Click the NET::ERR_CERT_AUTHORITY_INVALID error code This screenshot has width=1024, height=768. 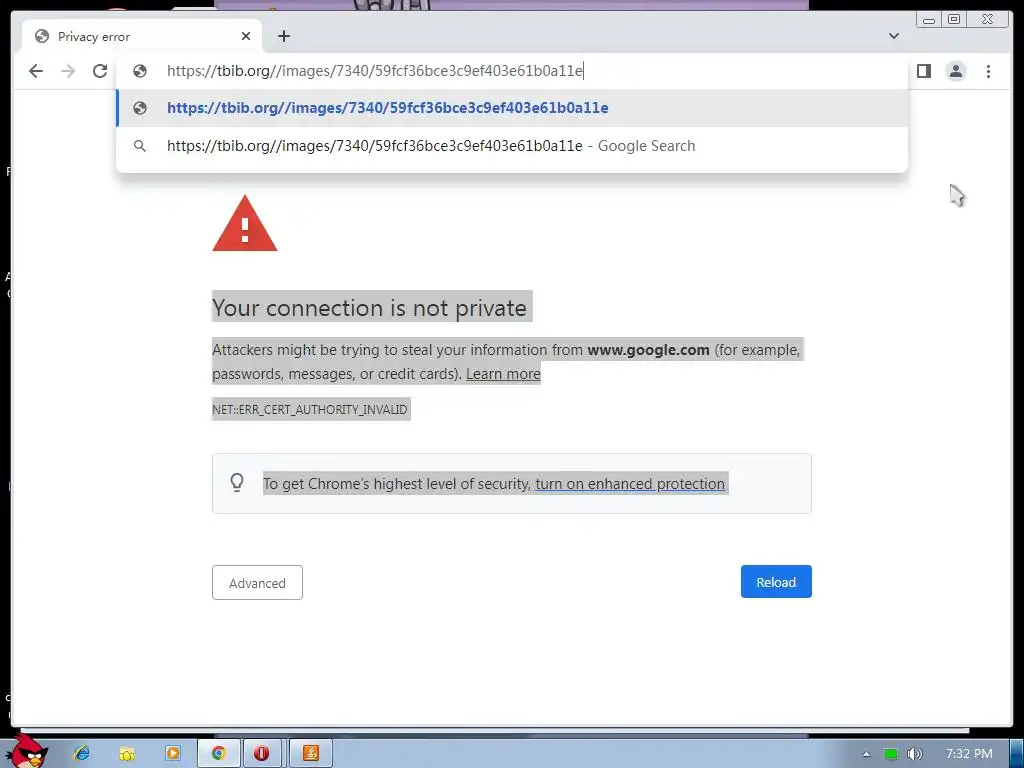[x=310, y=409]
